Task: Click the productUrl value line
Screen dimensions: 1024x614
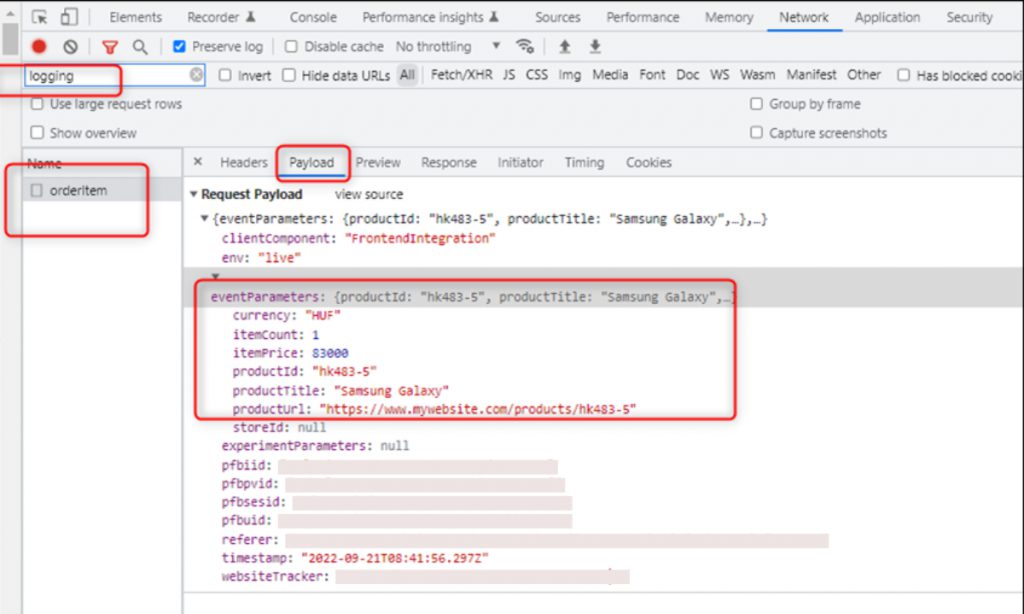Action: [434, 410]
